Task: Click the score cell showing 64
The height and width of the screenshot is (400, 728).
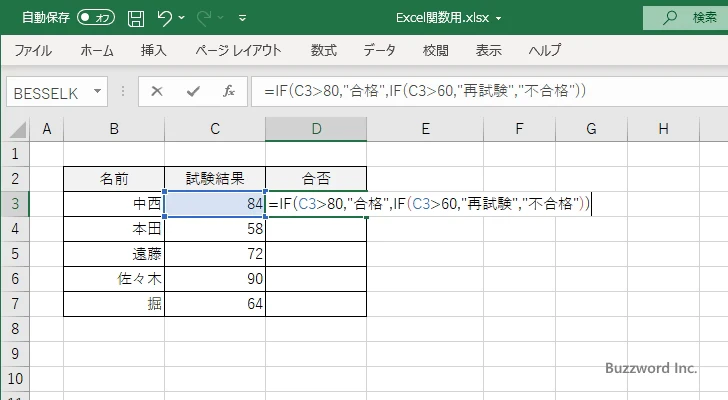Action: click(215, 304)
